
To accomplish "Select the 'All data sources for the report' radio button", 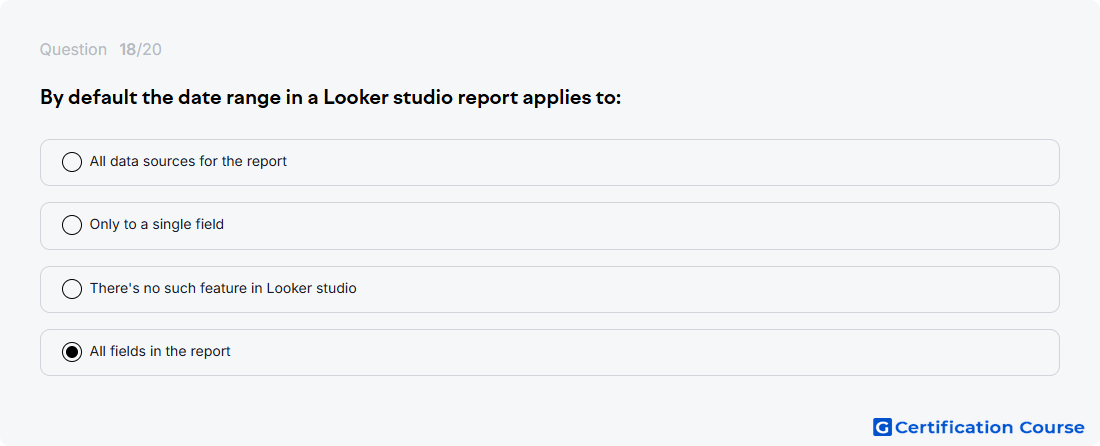I will pyautogui.click(x=72, y=162).
